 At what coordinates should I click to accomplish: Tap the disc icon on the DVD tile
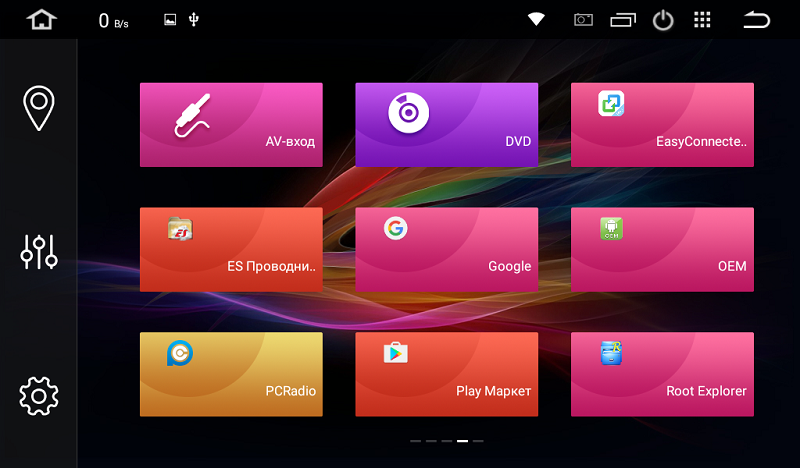coord(408,113)
